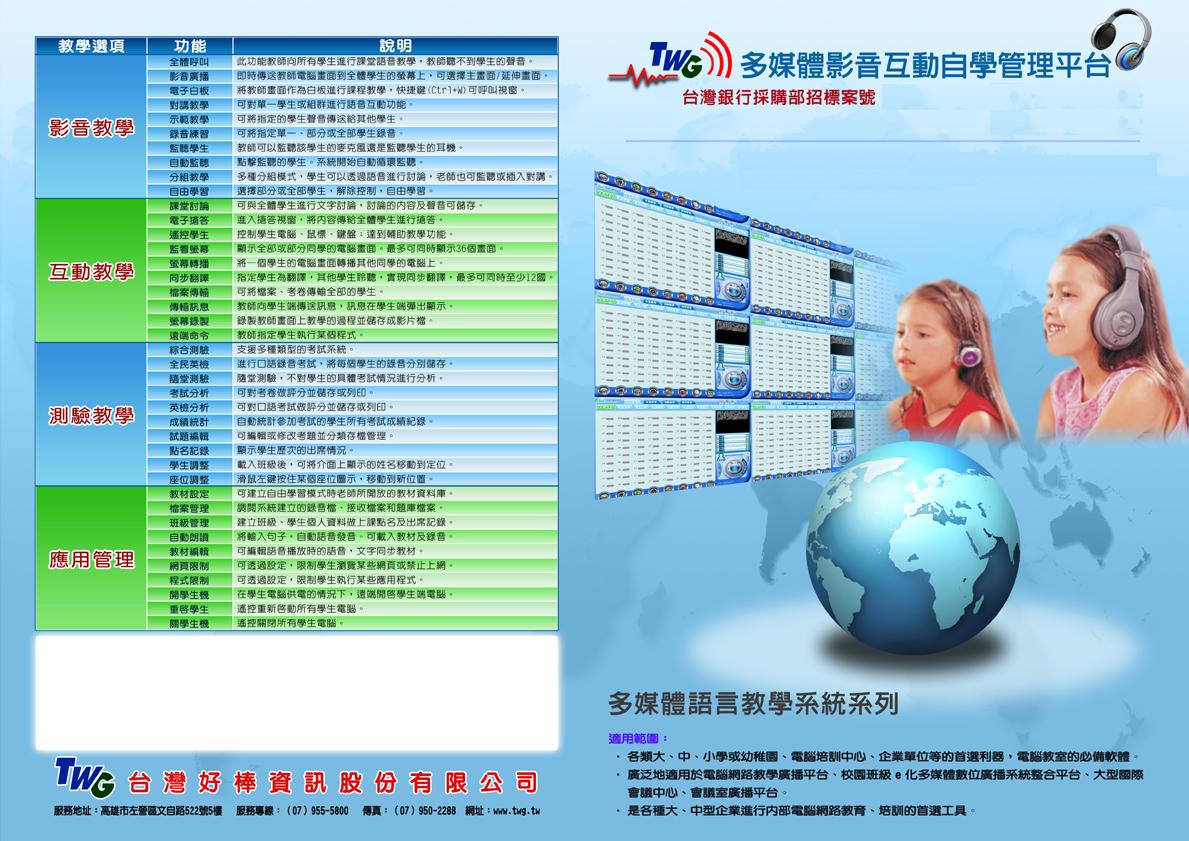This screenshot has height=841, width=1189.
Task: Select the 關學生機 function cell
Action: pos(189,623)
